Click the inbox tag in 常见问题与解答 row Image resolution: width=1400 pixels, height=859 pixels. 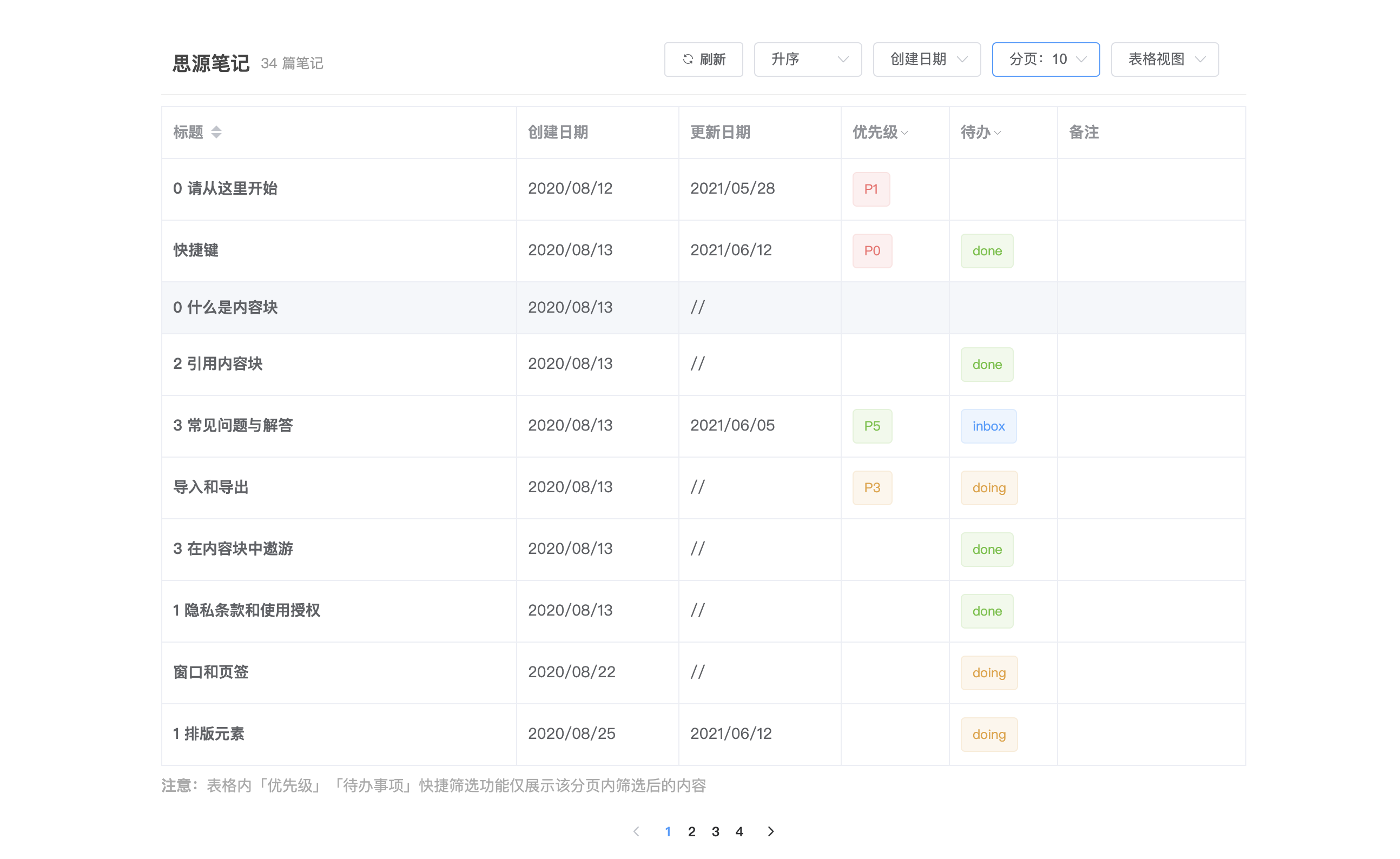[x=988, y=426]
